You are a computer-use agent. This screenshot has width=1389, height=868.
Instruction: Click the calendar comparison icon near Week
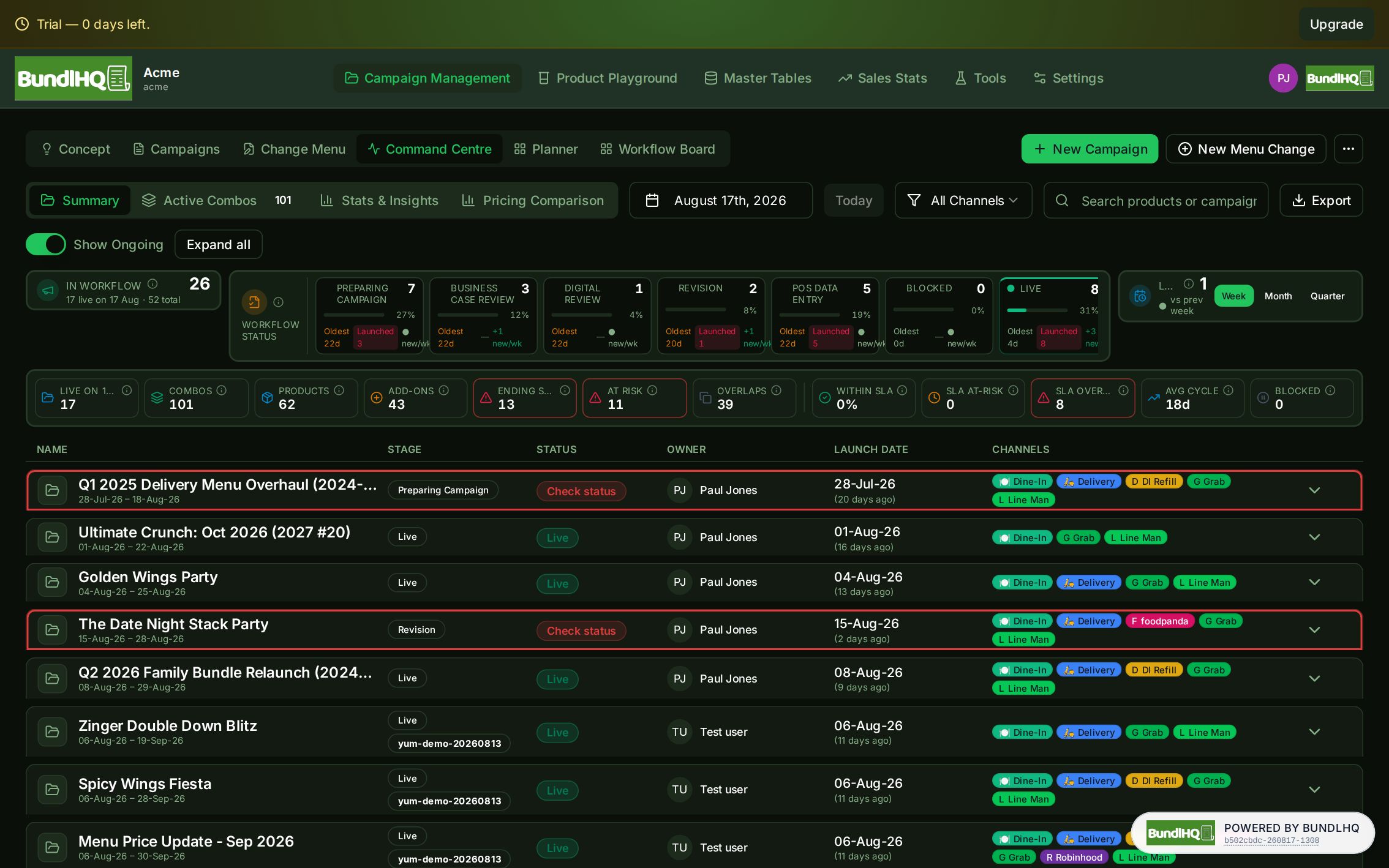[1140, 296]
